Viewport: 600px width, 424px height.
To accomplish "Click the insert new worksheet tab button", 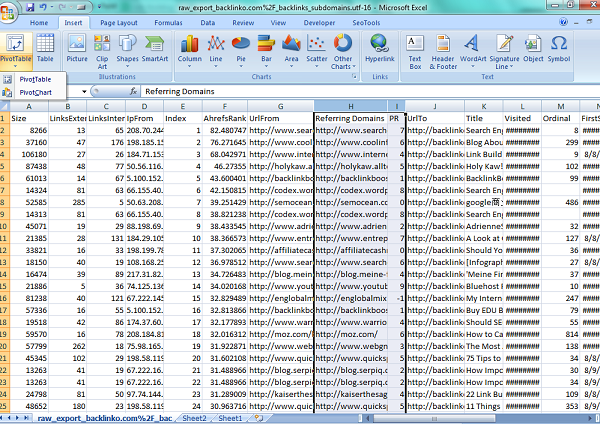I will tap(259, 418).
